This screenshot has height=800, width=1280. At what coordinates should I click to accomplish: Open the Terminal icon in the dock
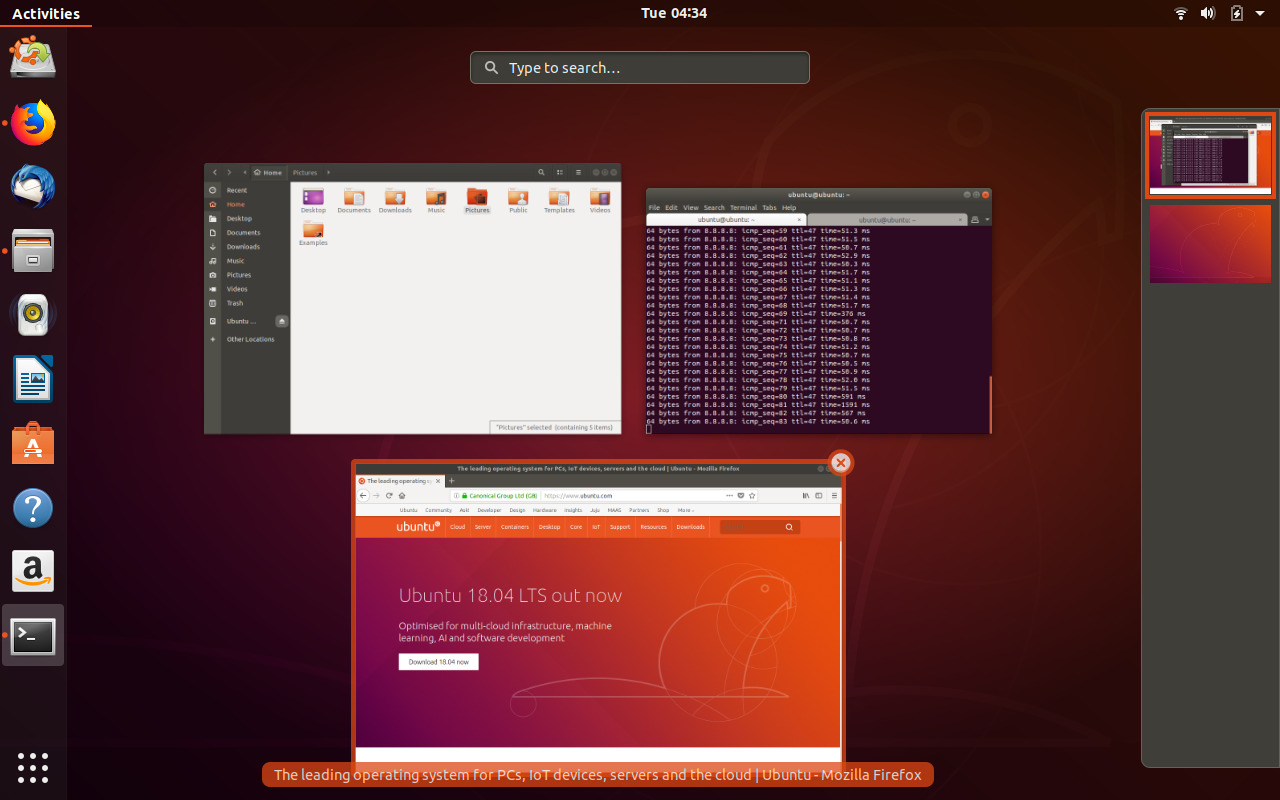click(33, 636)
